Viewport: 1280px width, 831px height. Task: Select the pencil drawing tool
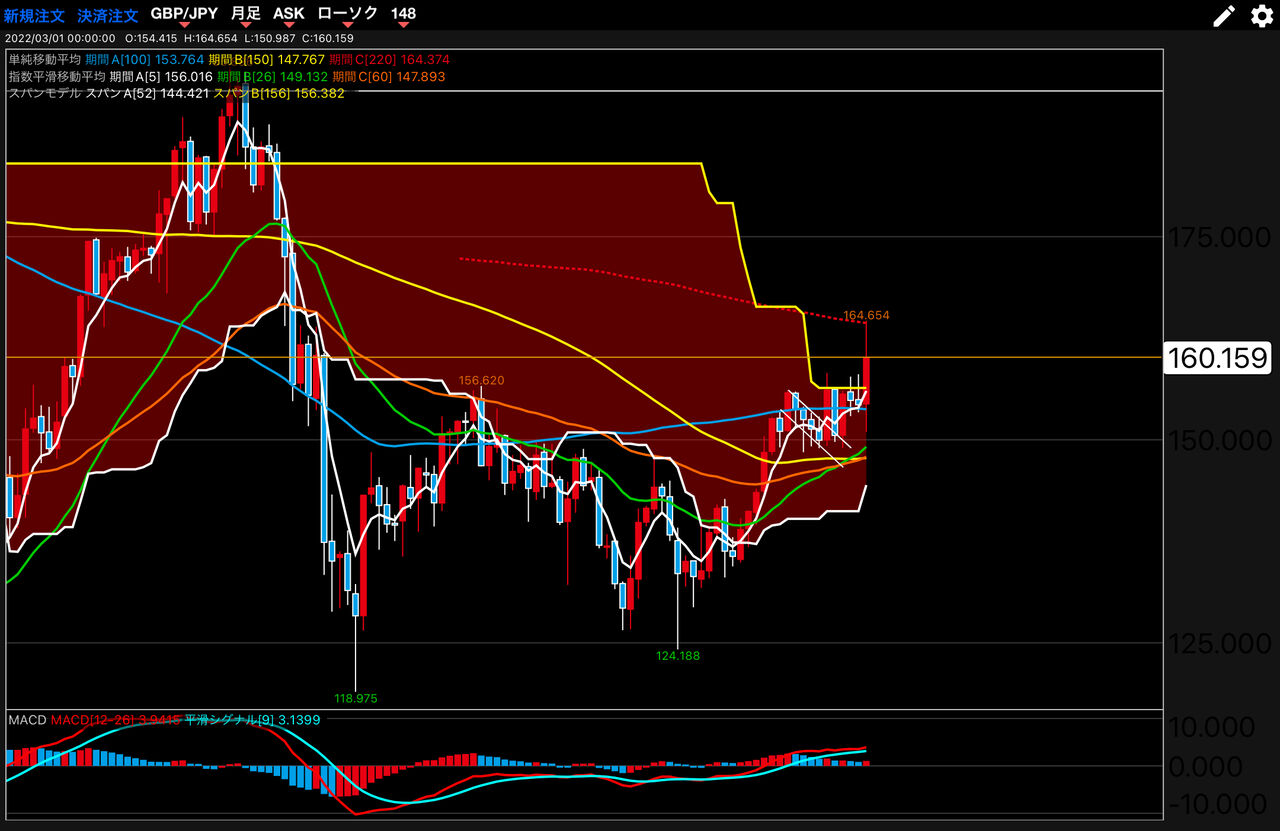[1224, 15]
